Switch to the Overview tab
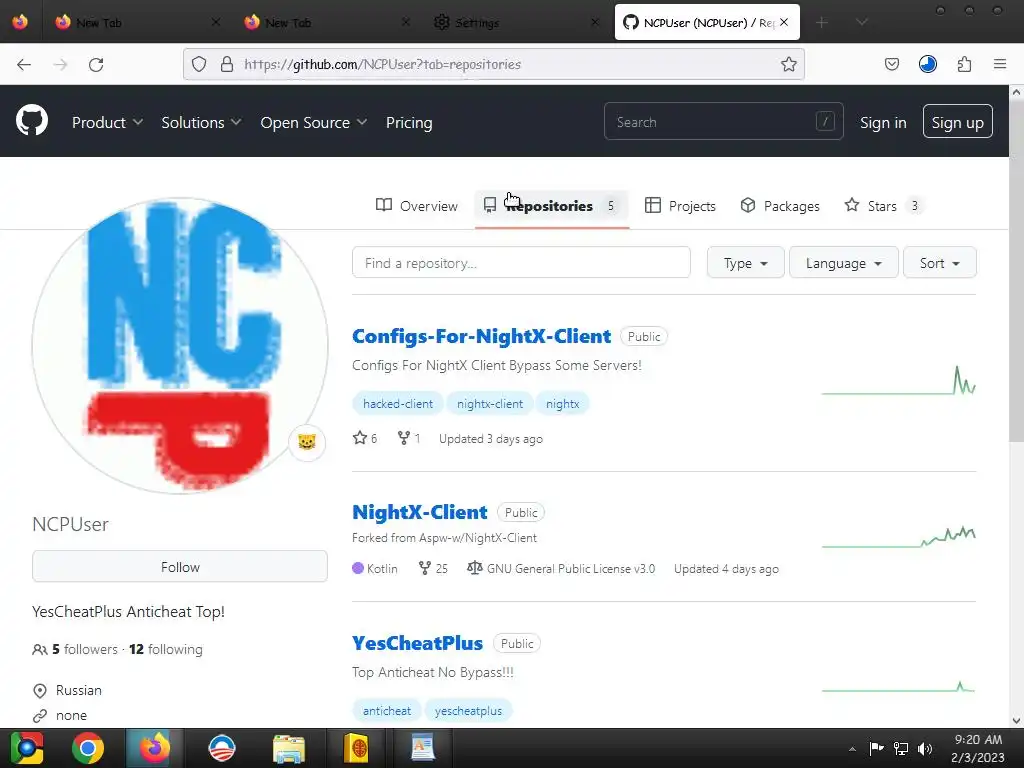Viewport: 1024px width, 768px height. point(417,206)
